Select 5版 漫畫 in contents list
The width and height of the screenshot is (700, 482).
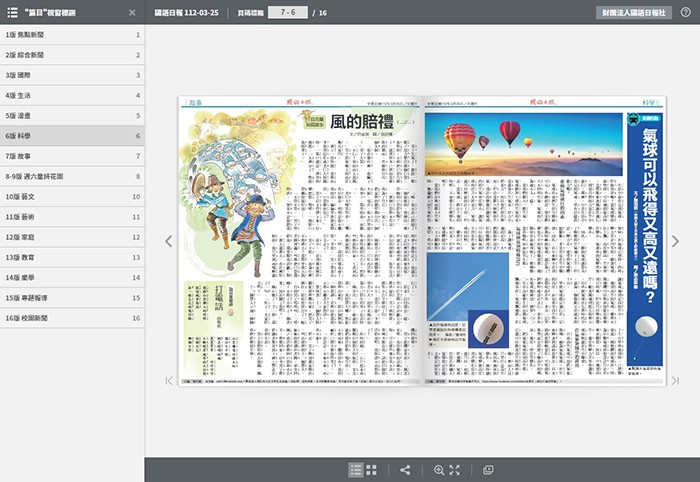(x=72, y=115)
